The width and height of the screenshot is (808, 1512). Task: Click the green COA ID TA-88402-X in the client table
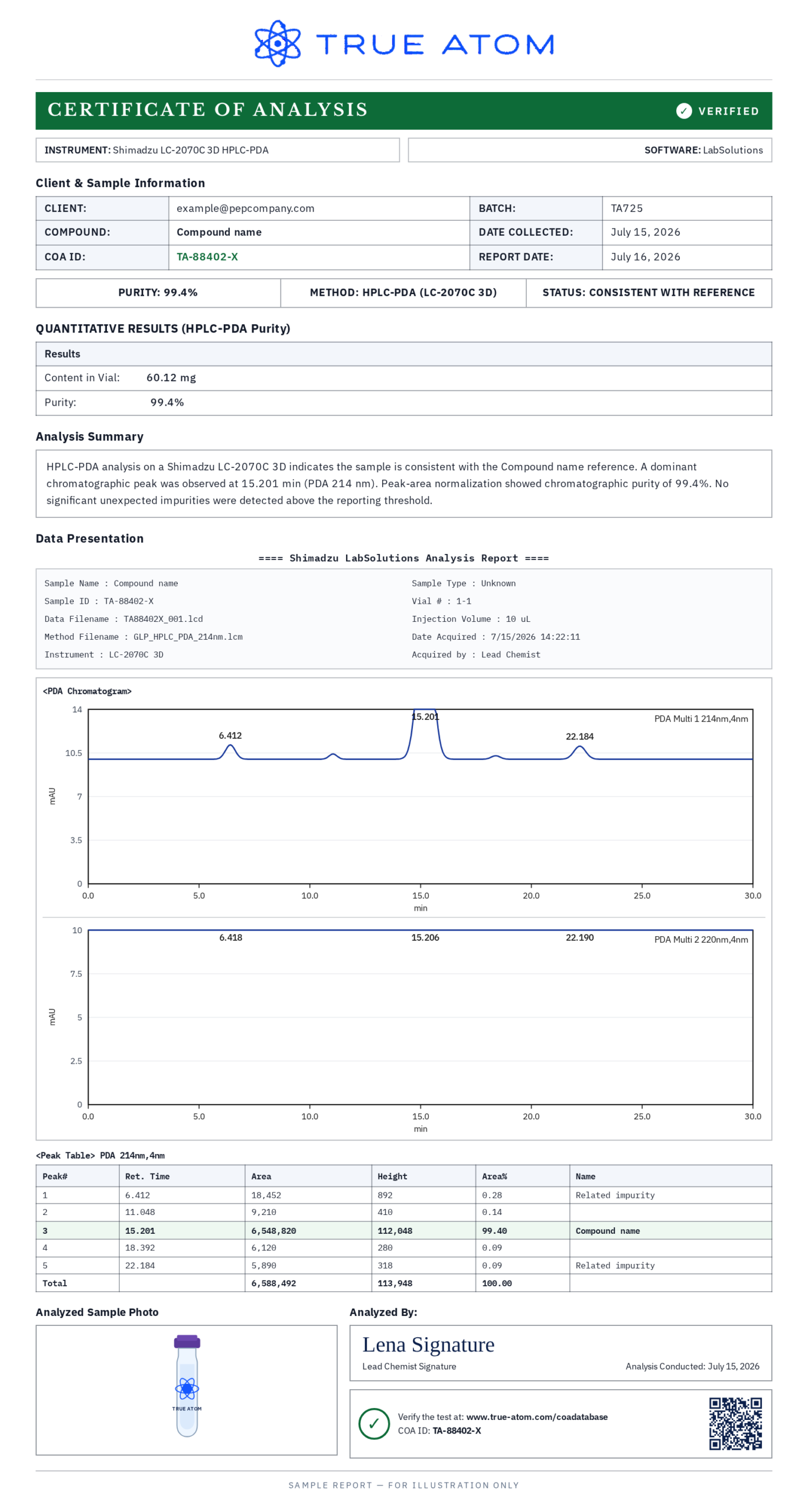(207, 257)
